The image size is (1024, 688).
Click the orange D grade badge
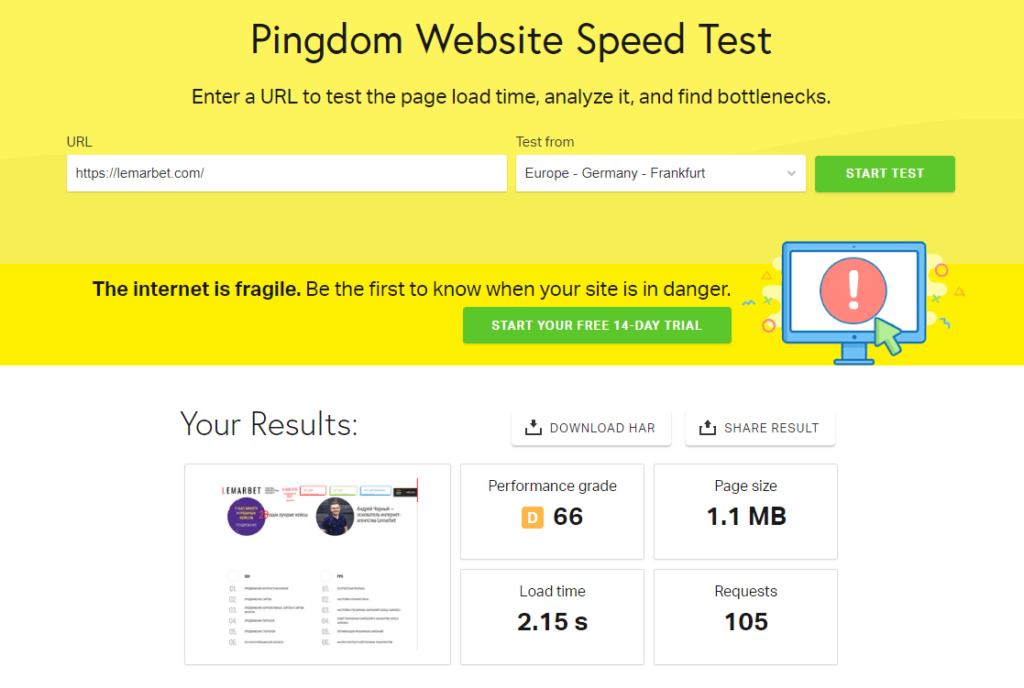coord(532,518)
